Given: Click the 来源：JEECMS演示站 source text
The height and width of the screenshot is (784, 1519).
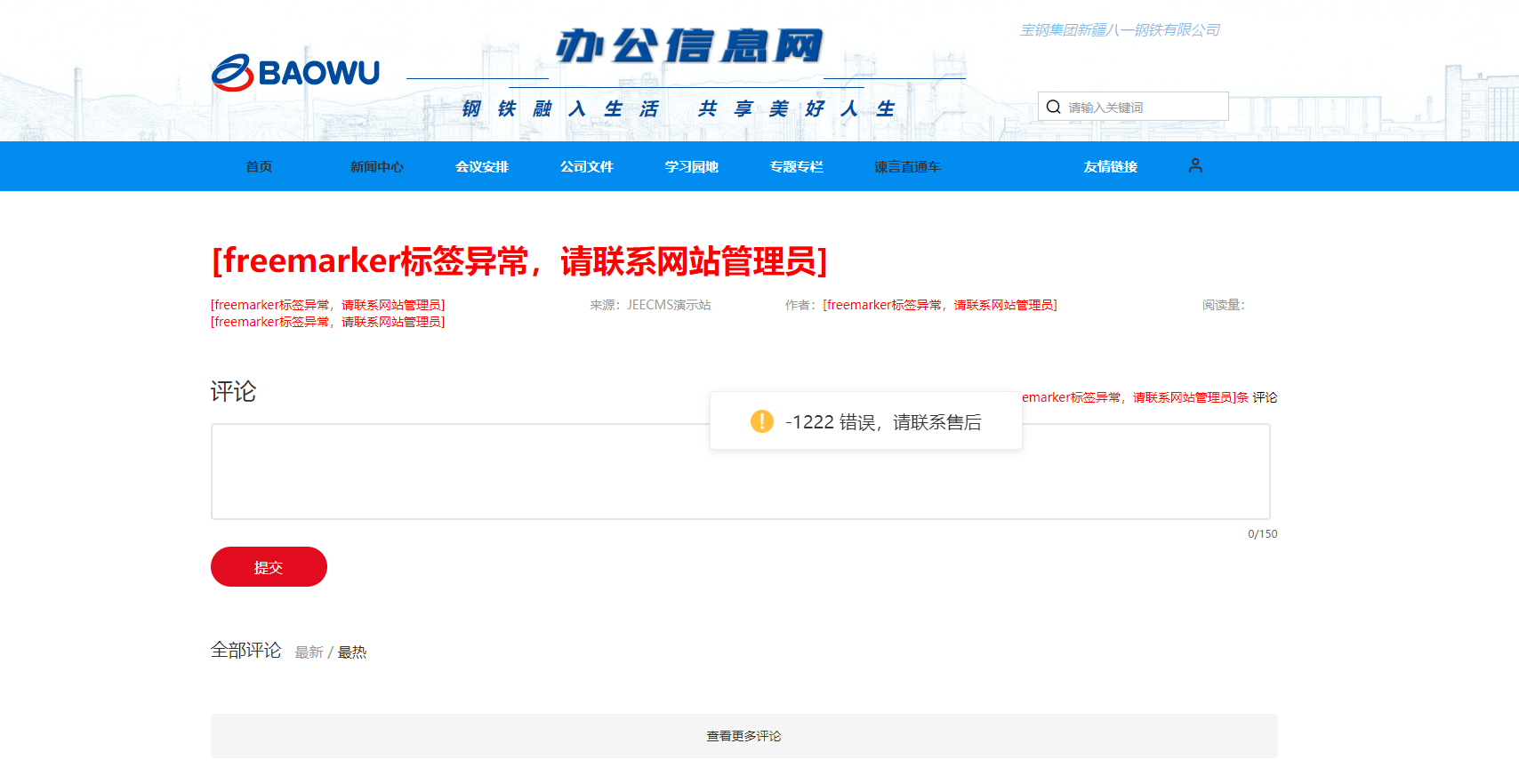Looking at the screenshot, I should (x=650, y=305).
